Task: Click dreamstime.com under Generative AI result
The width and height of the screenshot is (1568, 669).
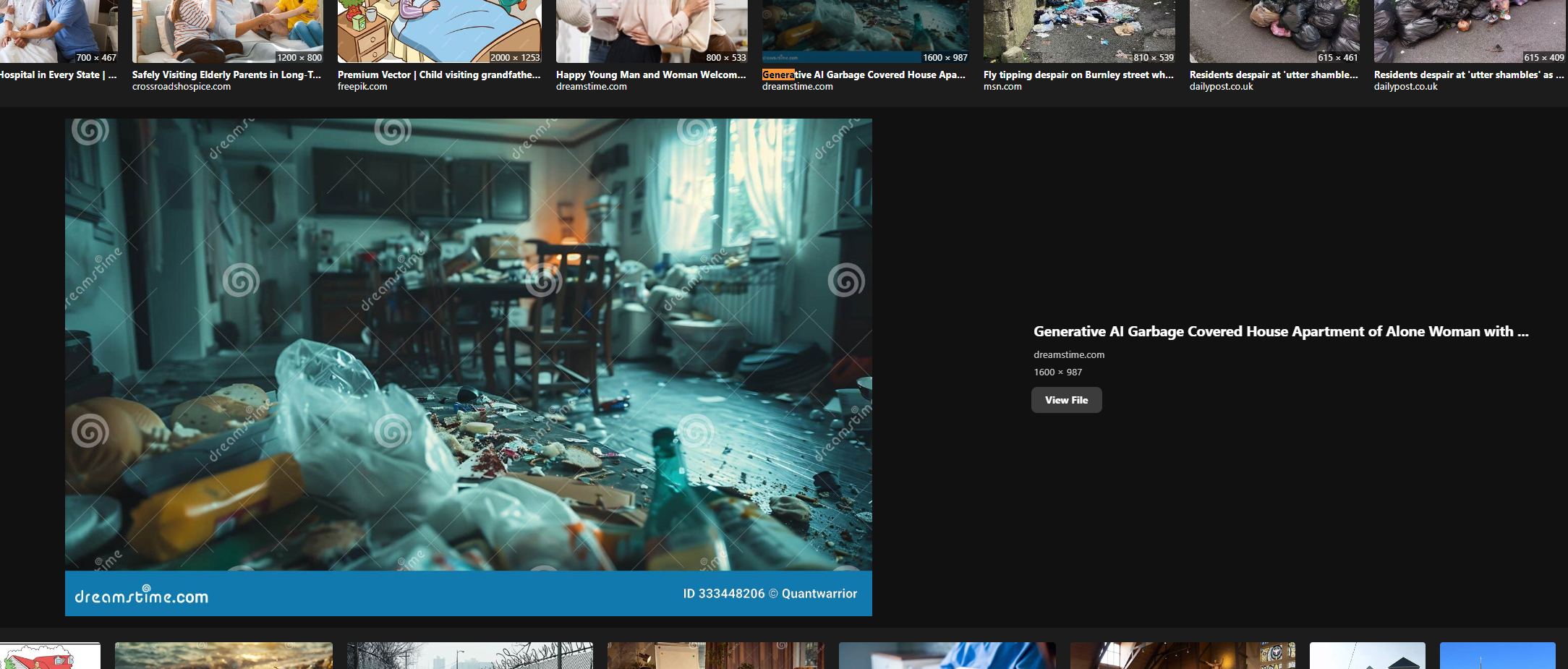Action: point(798,87)
